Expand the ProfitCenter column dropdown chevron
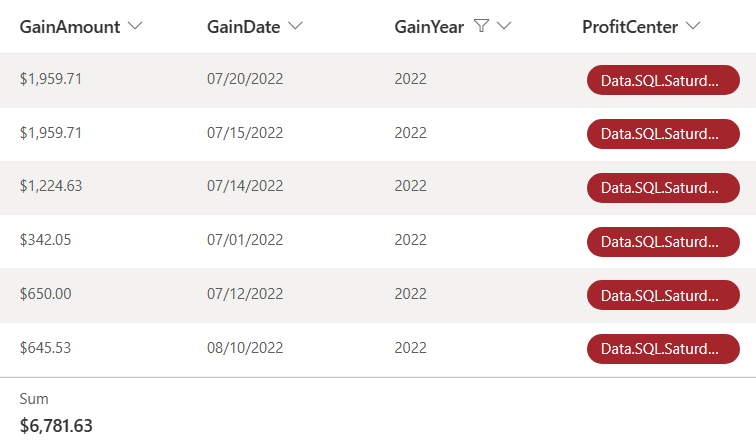756x443 pixels. point(692,27)
